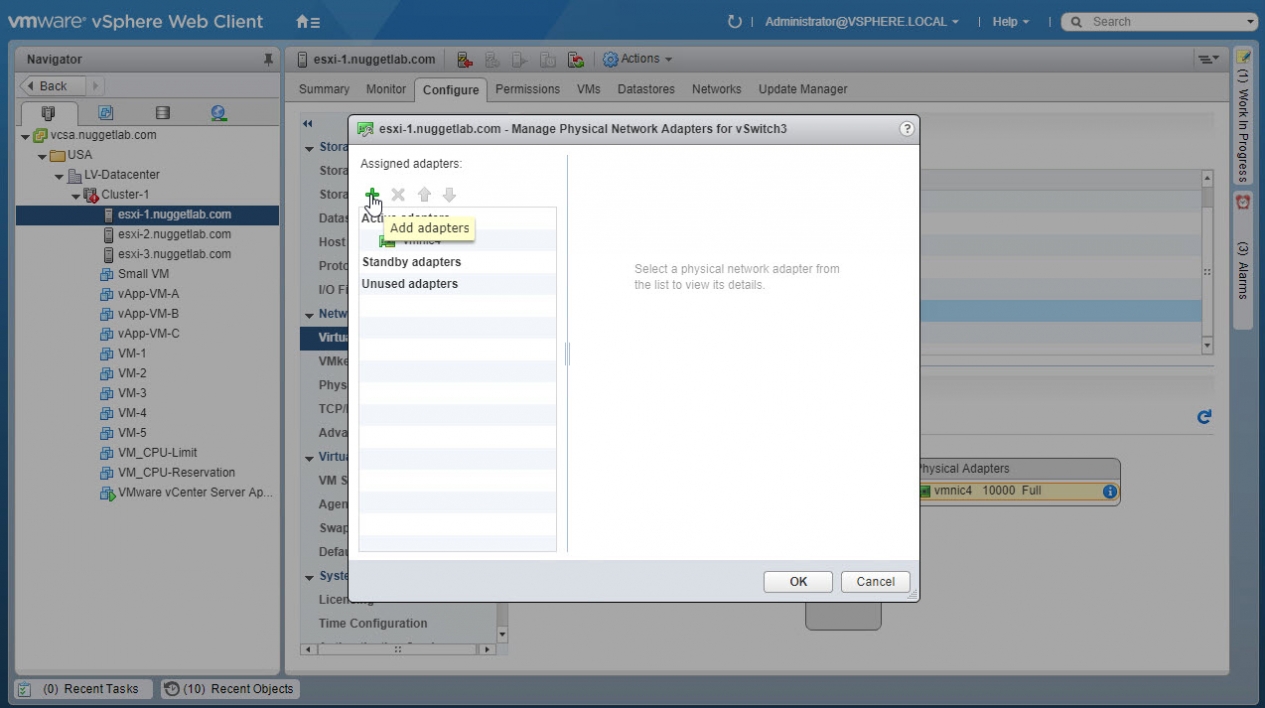Open the Administrator@VSPHERE.LOCAL user menu
Screen dimensions: 1265x708
click(861, 22)
